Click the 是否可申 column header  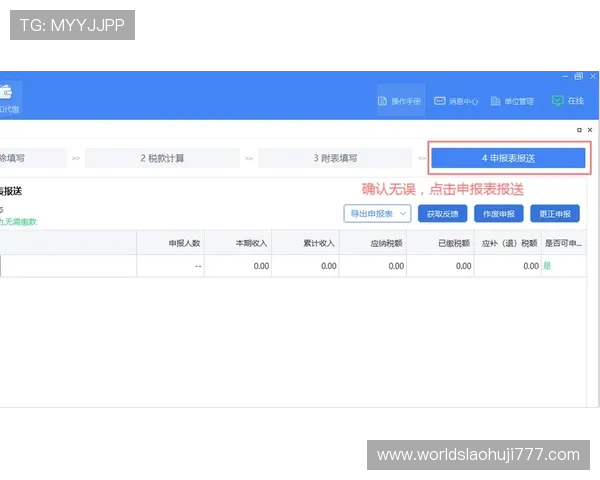[564, 243]
